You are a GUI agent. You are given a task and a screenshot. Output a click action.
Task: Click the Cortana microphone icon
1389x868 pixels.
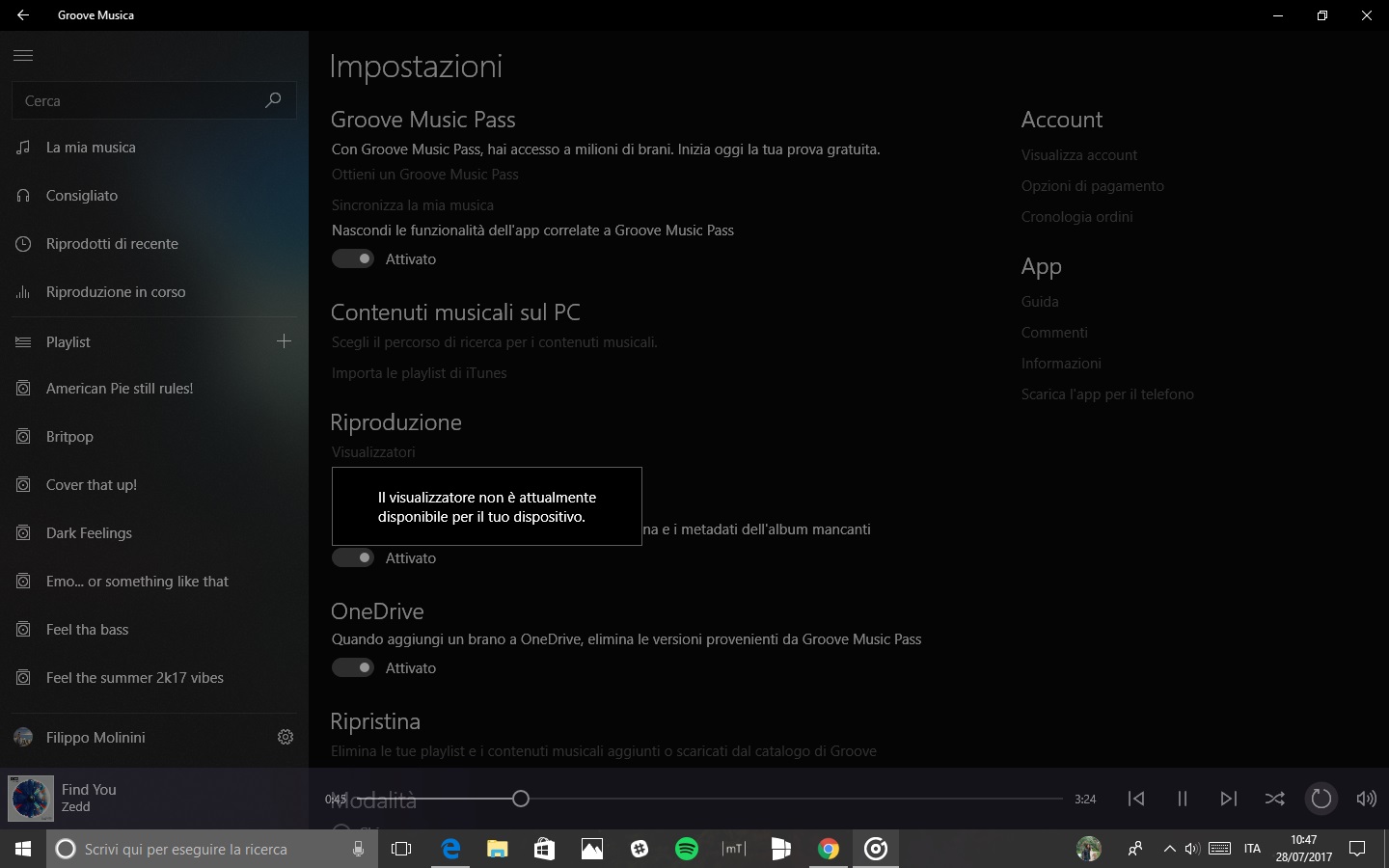pos(359,849)
